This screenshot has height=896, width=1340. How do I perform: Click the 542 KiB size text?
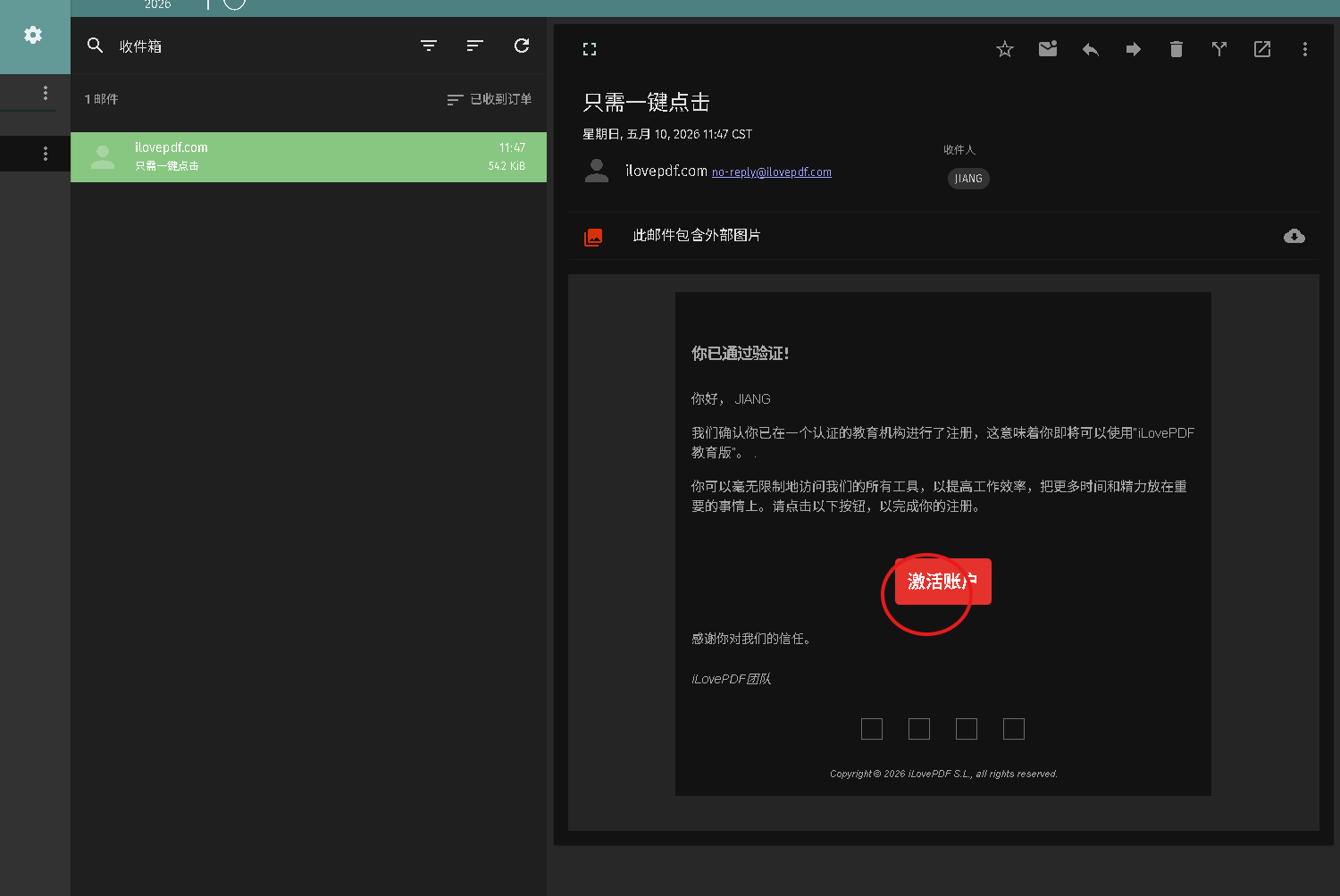(507, 166)
